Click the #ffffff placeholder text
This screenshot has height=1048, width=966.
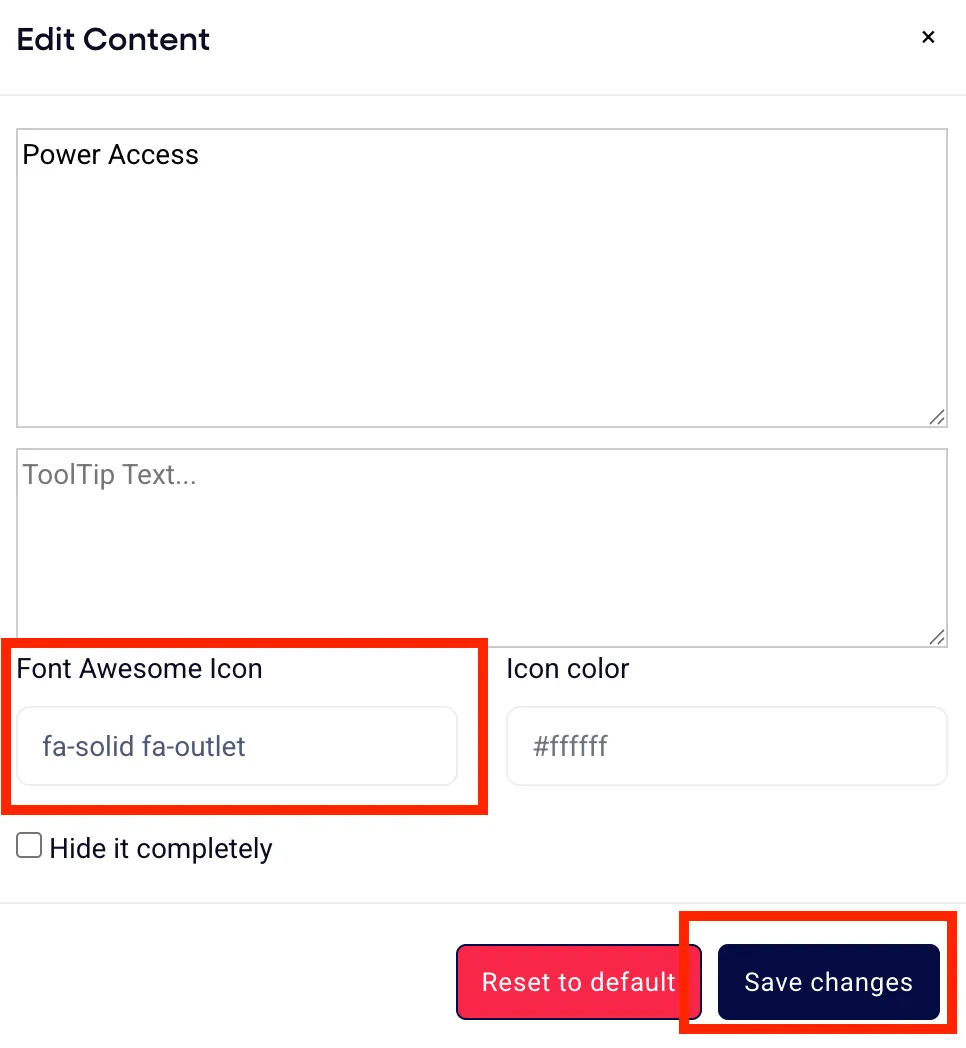pyautogui.click(x=570, y=746)
